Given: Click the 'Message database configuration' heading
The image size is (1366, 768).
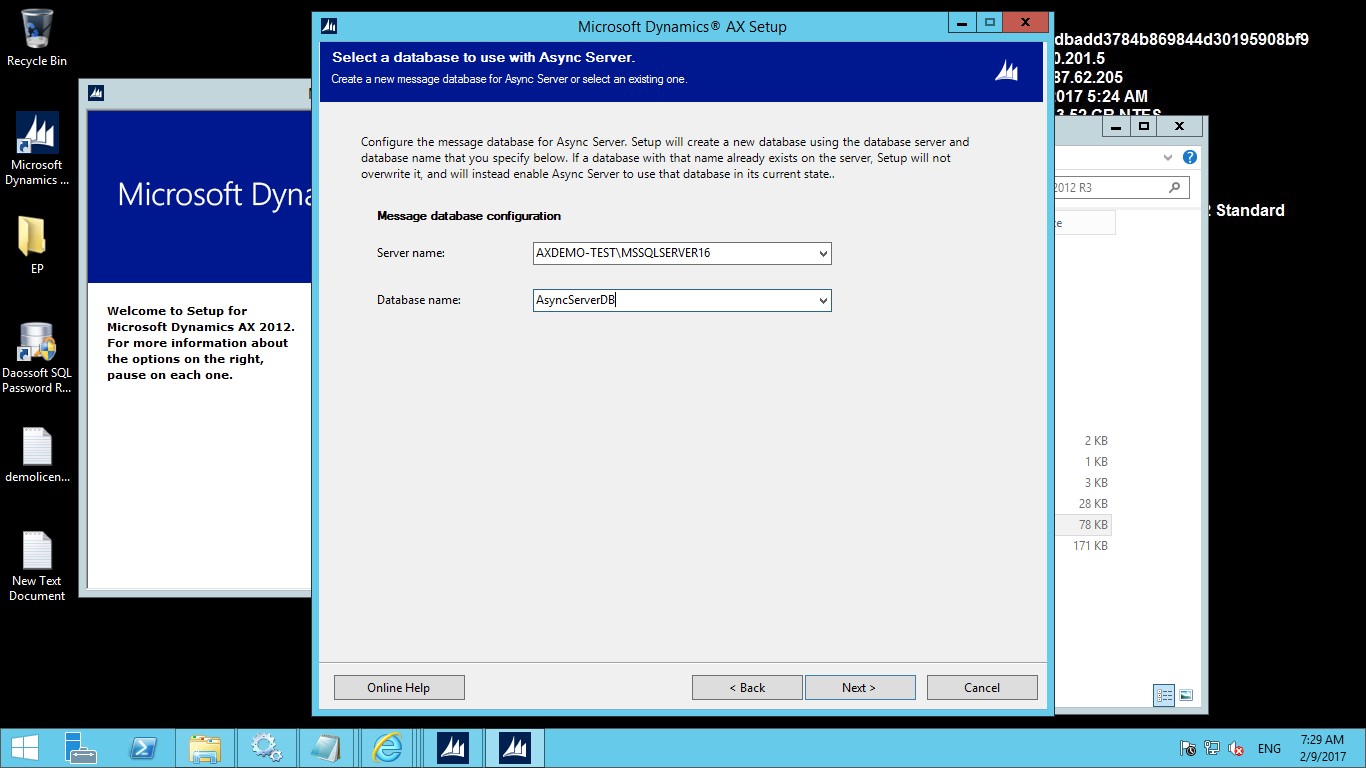Looking at the screenshot, I should 469,216.
